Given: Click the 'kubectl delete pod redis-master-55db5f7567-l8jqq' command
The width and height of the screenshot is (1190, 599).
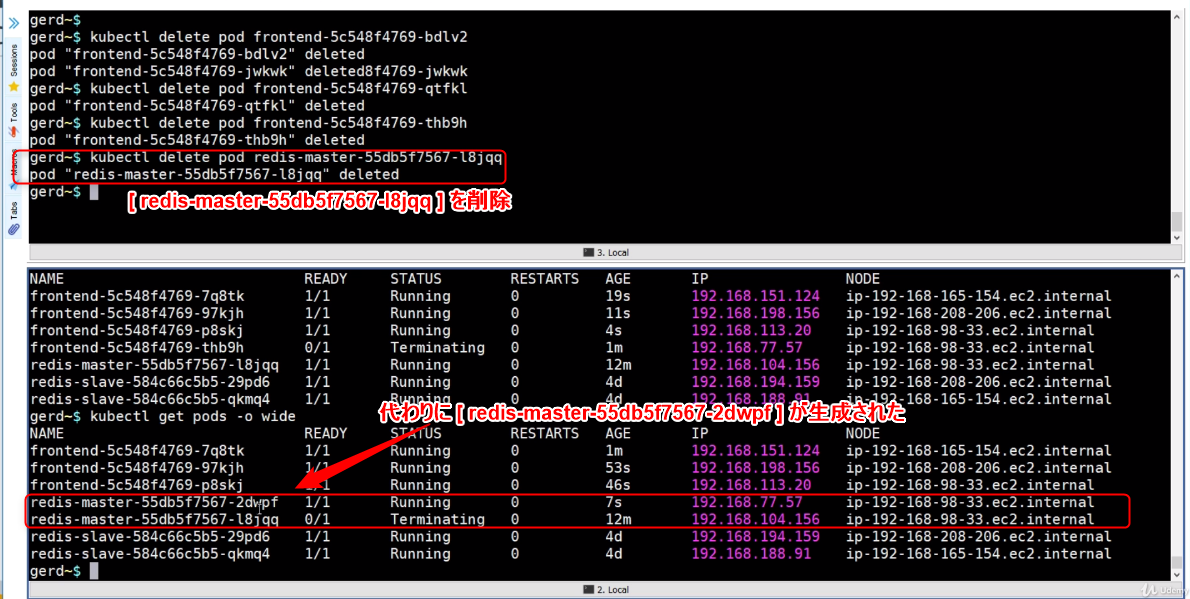Looking at the screenshot, I should [296, 158].
